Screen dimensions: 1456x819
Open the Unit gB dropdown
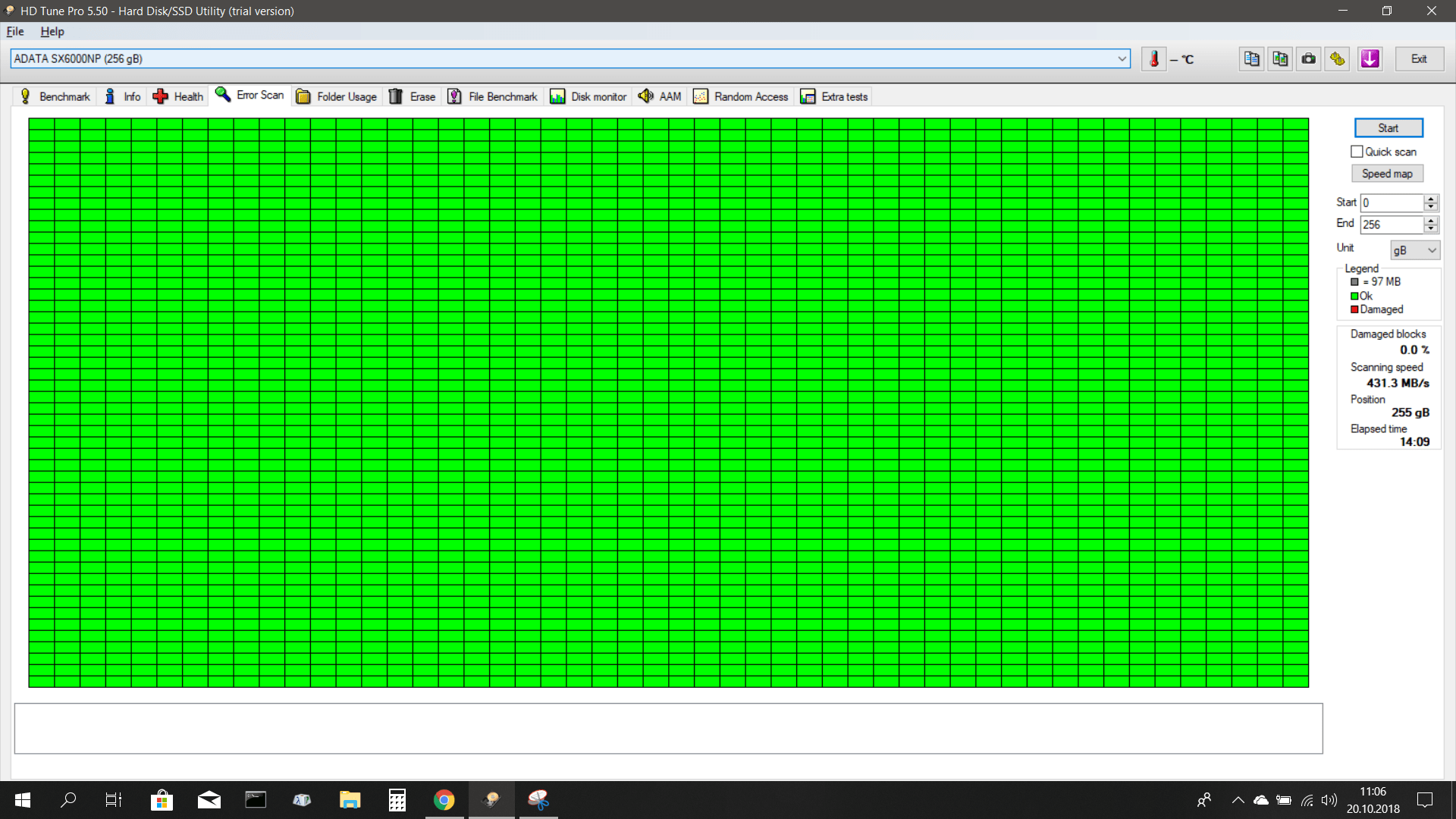(1415, 250)
